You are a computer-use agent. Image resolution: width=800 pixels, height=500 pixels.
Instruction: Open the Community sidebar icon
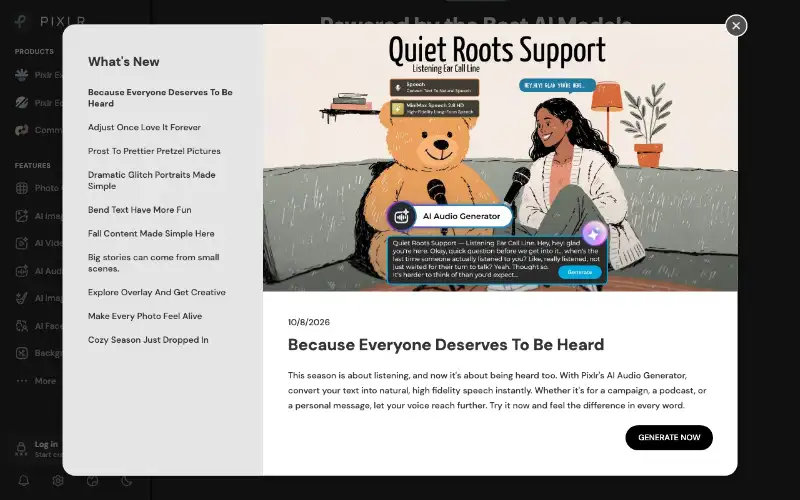(21, 130)
